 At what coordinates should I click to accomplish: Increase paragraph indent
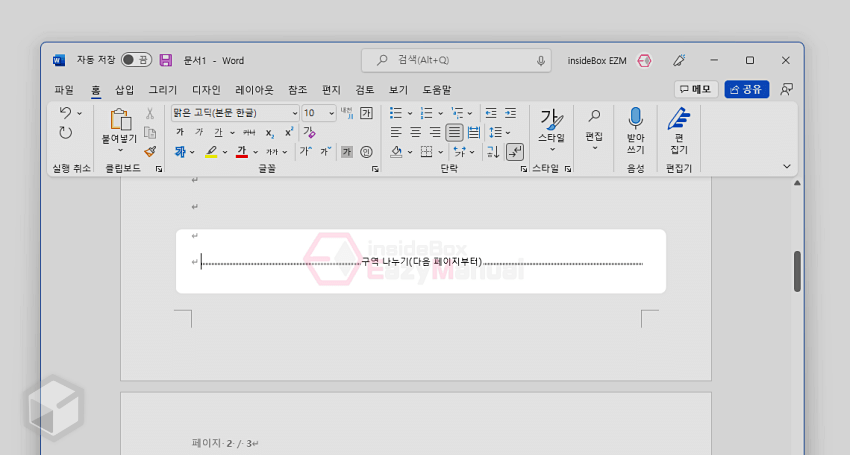[511, 113]
